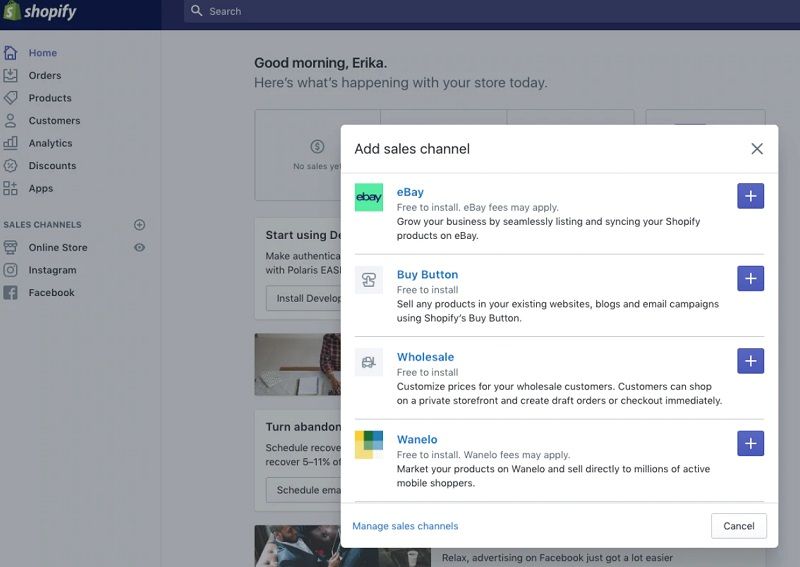Click the Online Store storefront icon
This screenshot has height=567, width=800.
[10, 248]
